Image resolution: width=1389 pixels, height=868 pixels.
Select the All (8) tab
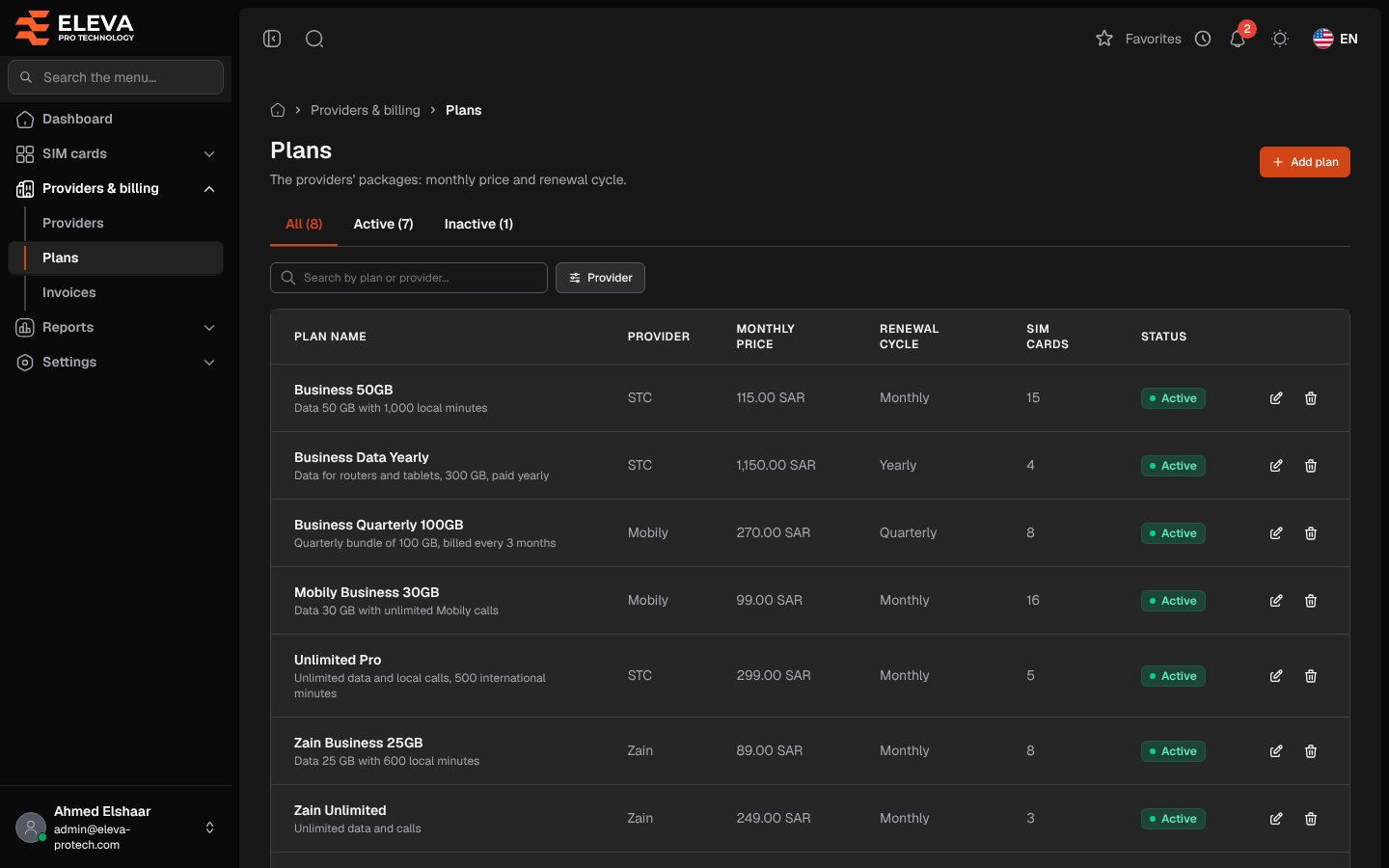pyautogui.click(x=304, y=224)
